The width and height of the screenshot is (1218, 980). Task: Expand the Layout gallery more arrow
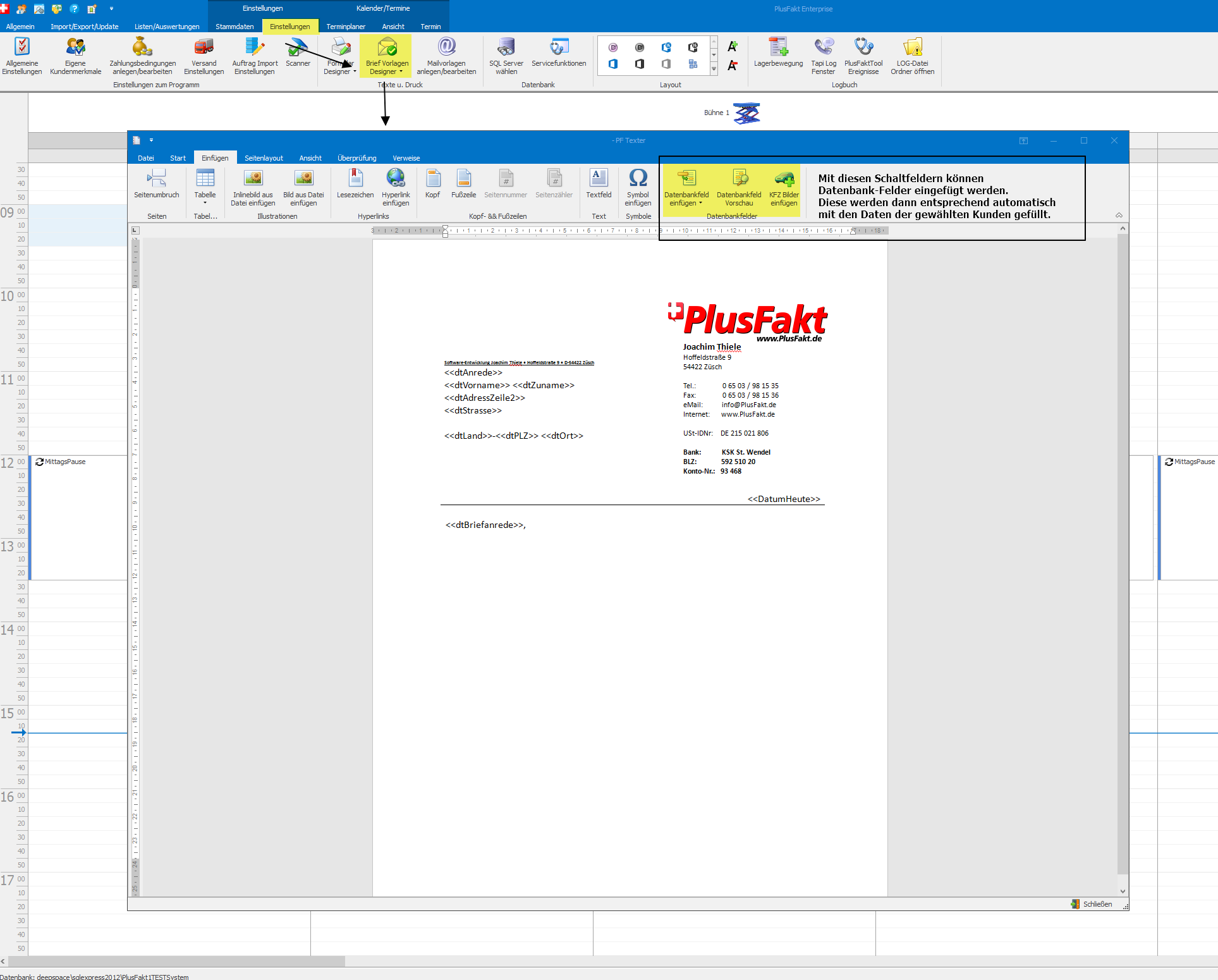[714, 70]
